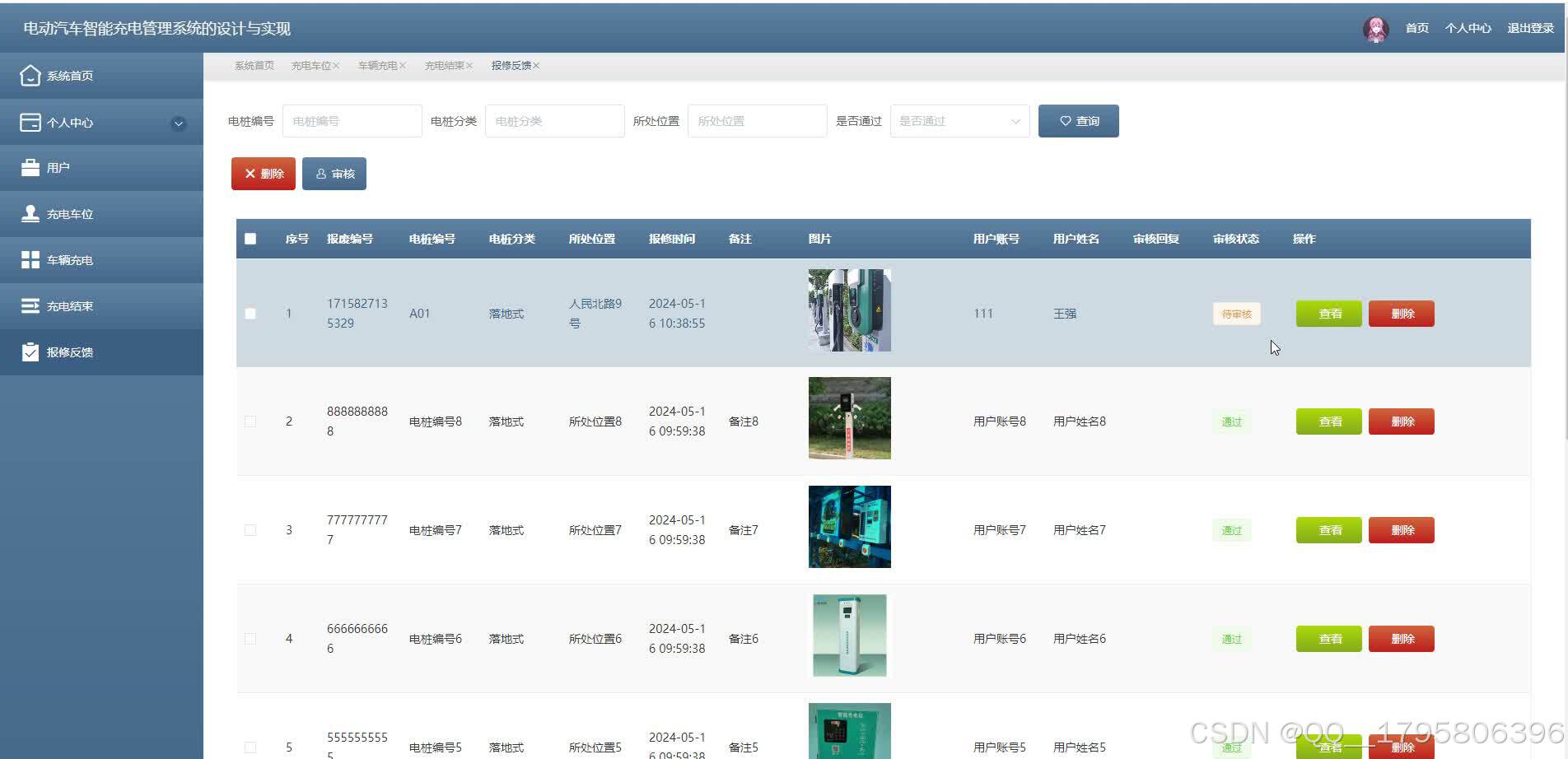Check the checkbox for row 1

point(250,314)
